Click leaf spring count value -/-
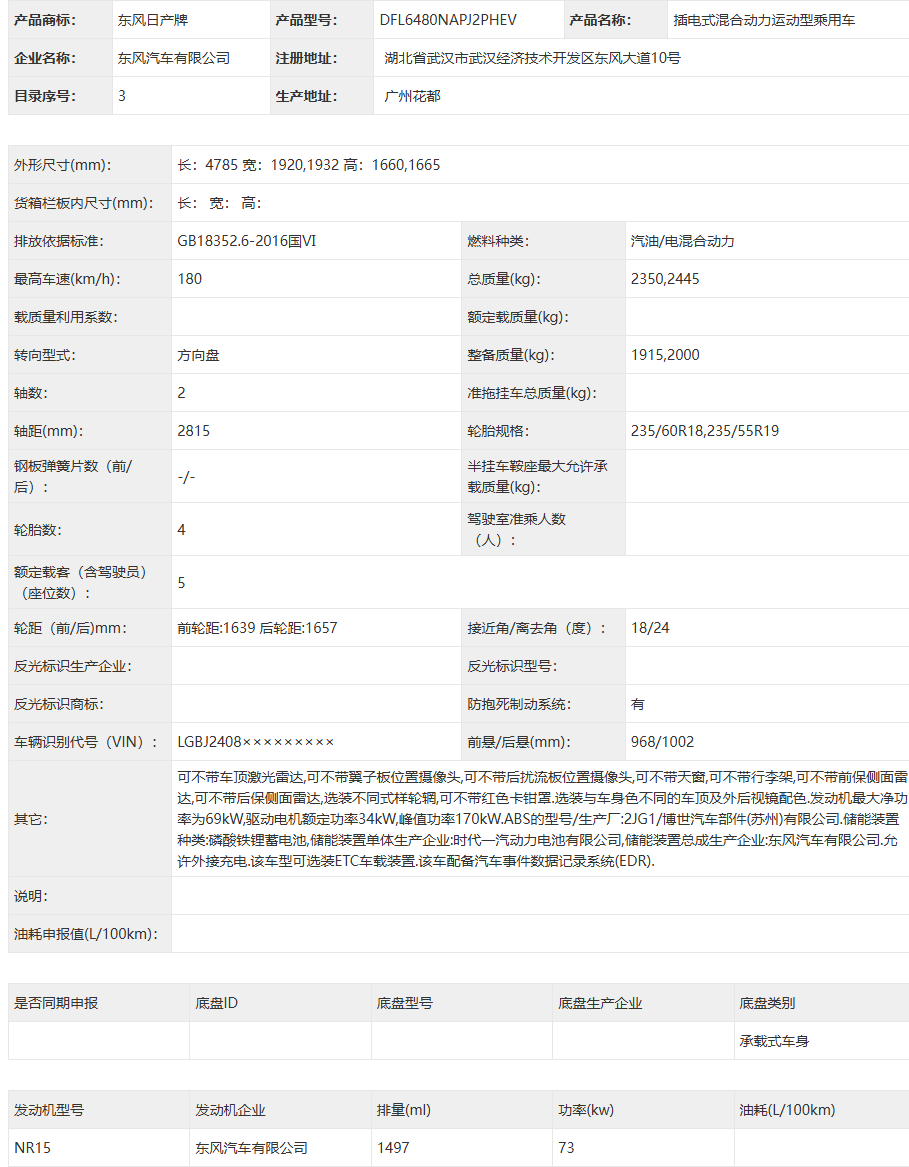This screenshot has height=1167, width=909. [186, 476]
